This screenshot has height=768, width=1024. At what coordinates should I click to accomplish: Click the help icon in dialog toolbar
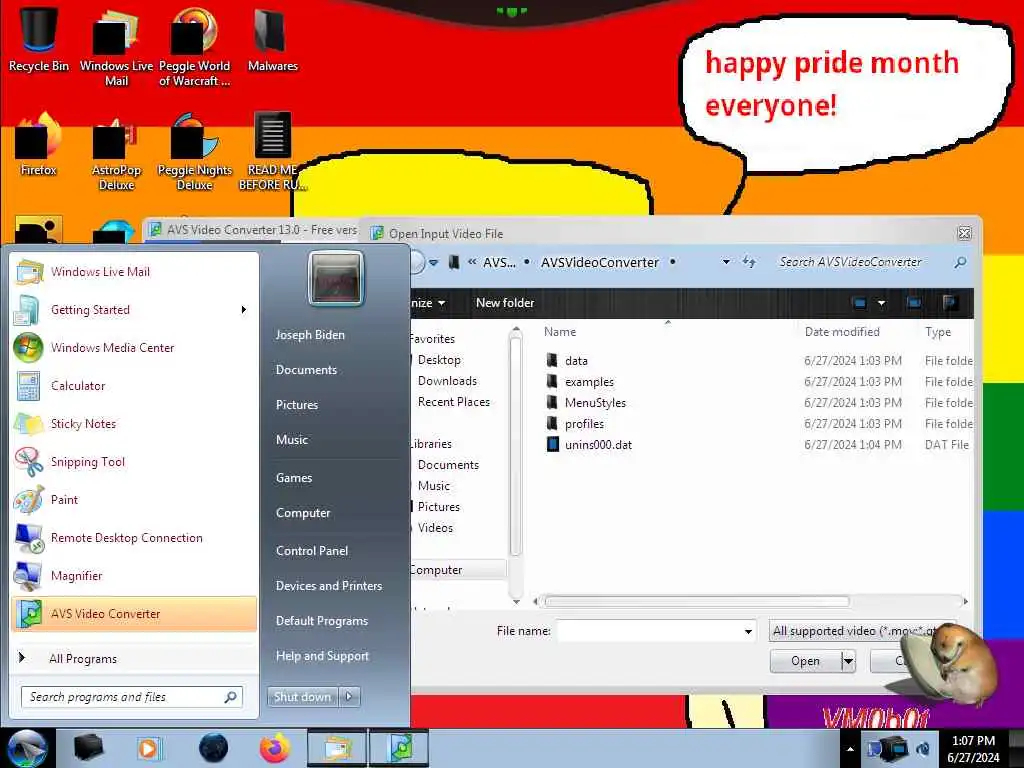(951, 303)
